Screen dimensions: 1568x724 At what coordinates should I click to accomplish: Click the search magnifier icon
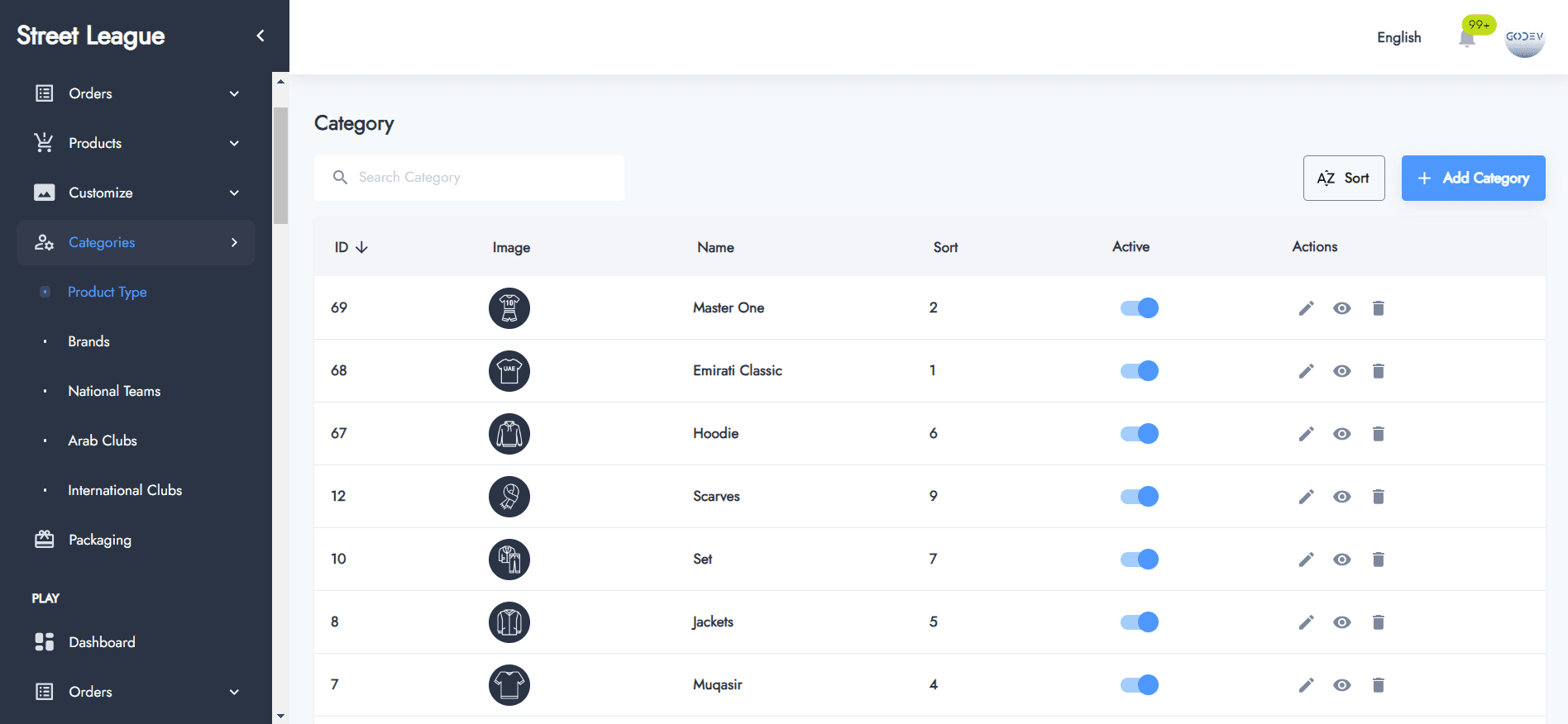(x=340, y=178)
